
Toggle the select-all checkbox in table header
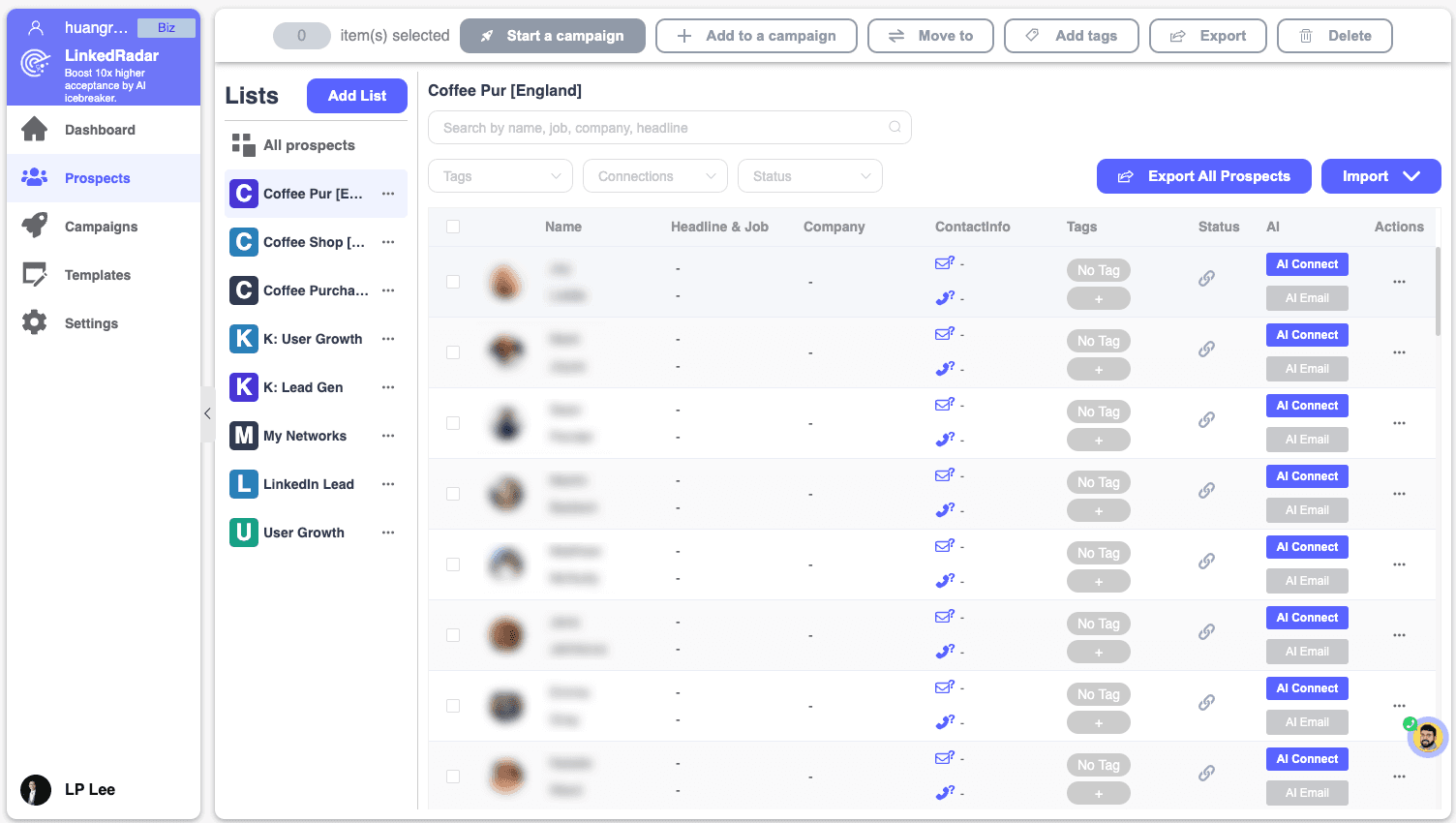pos(453,227)
